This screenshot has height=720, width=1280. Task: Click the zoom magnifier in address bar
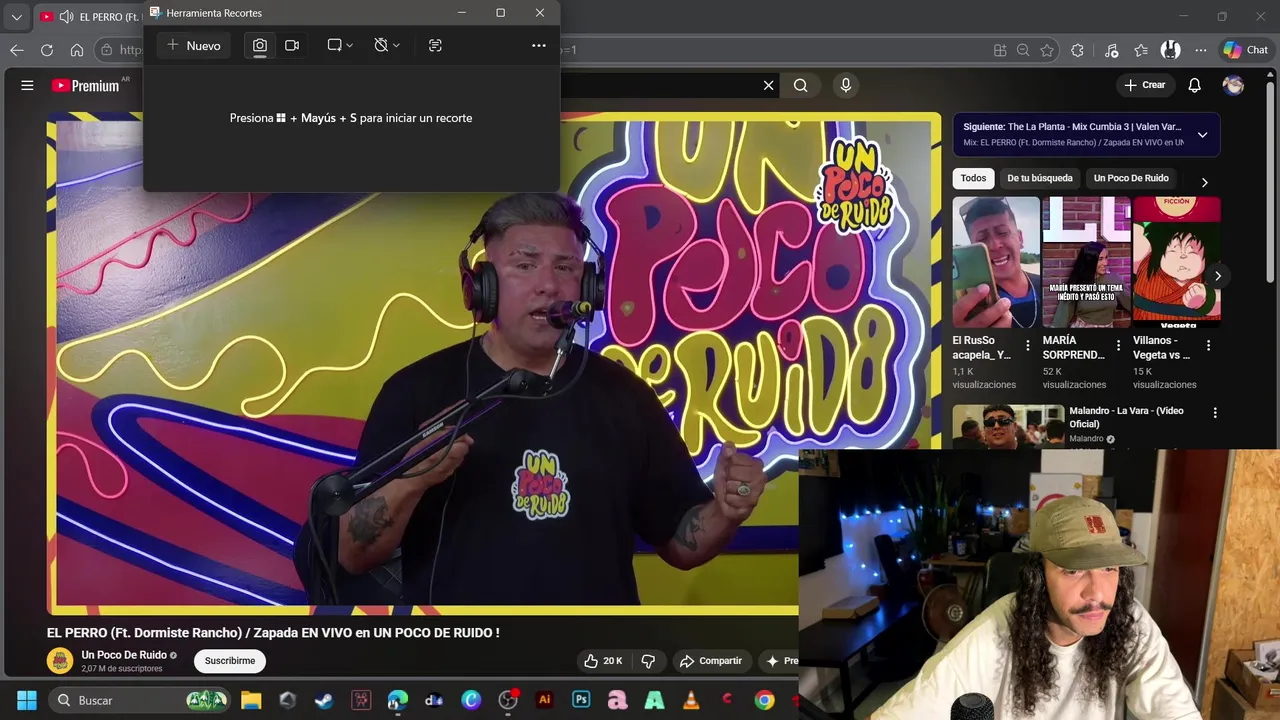(1023, 50)
